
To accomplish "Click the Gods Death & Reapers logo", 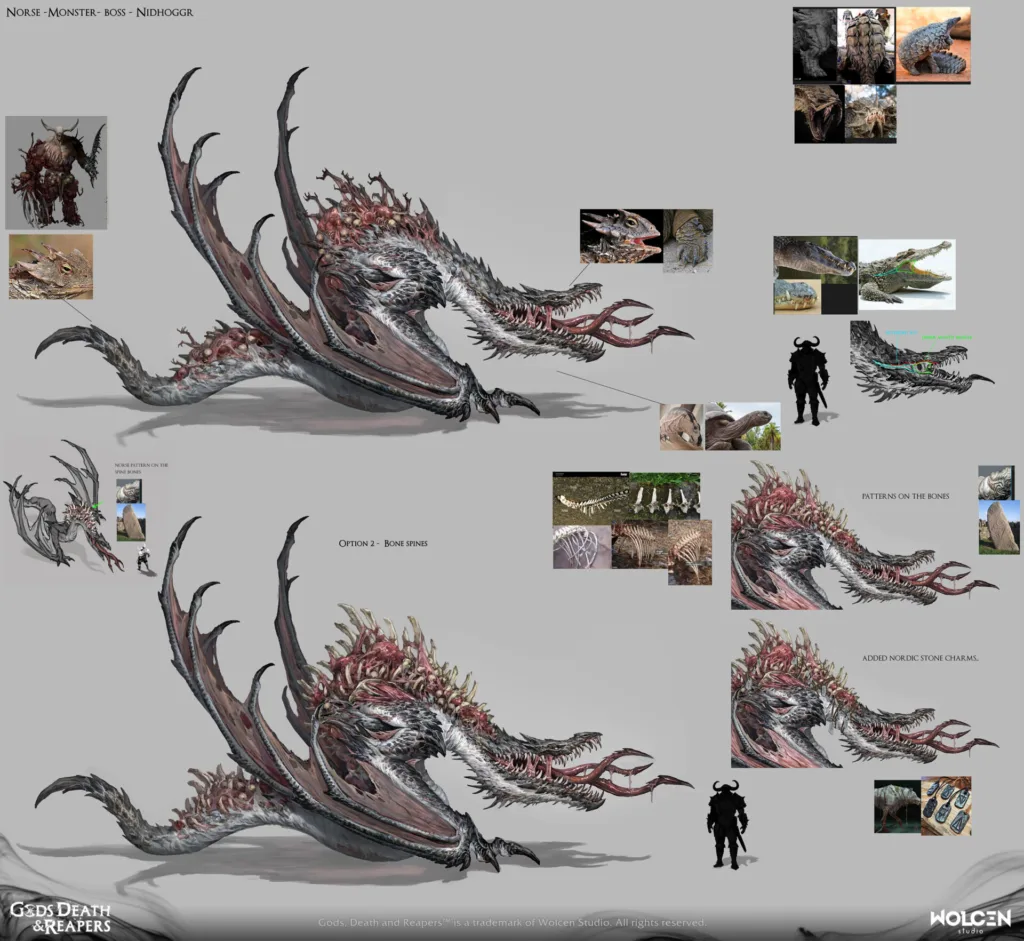I will [60, 916].
